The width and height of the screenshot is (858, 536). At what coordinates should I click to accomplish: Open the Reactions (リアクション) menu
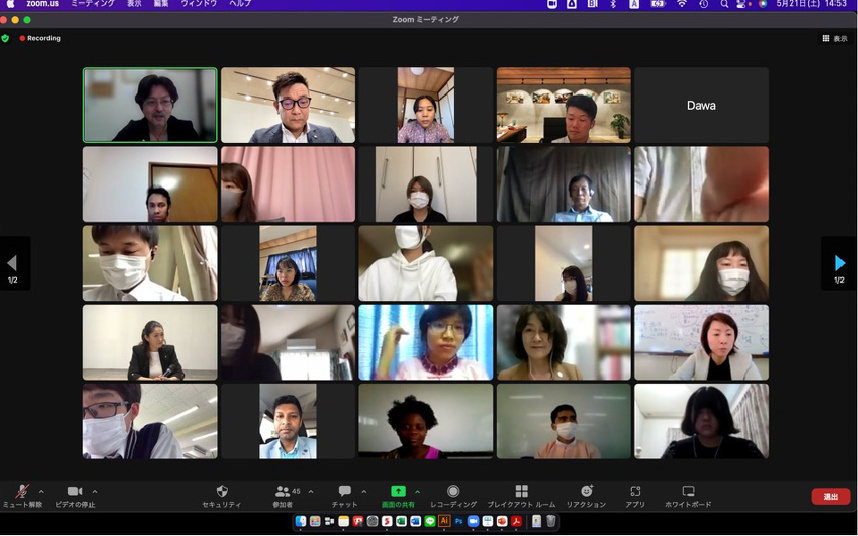(x=586, y=493)
